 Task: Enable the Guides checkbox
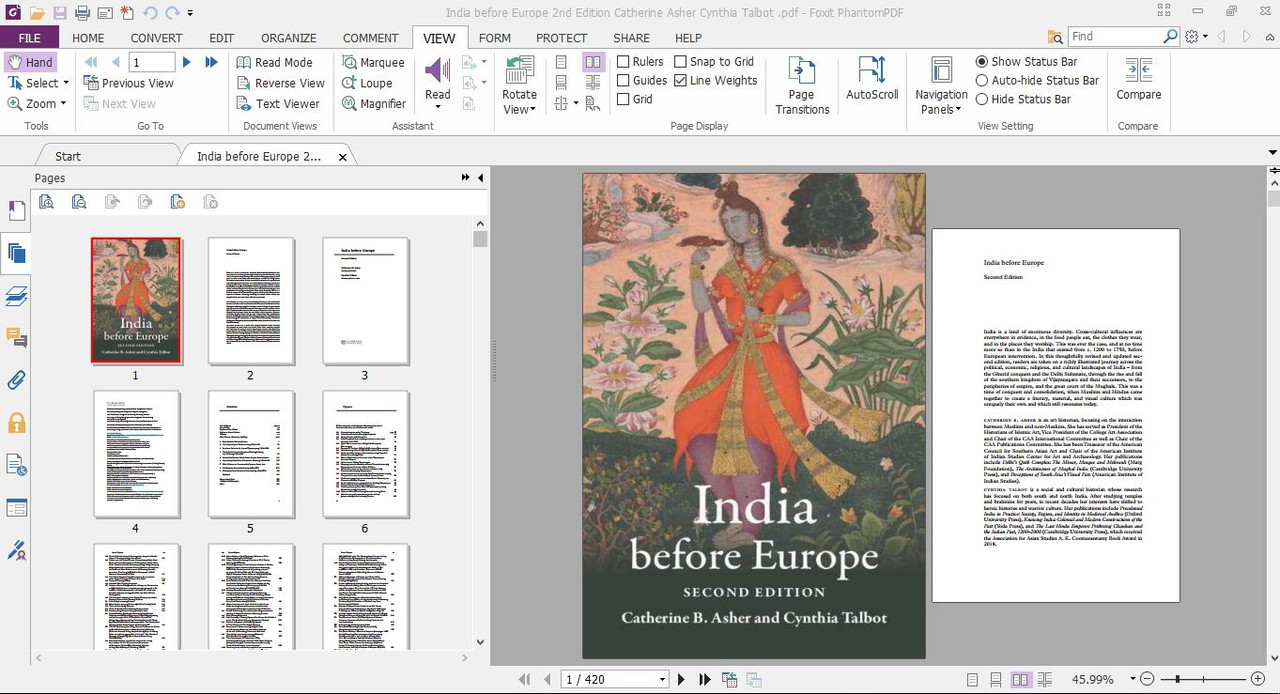(623, 80)
